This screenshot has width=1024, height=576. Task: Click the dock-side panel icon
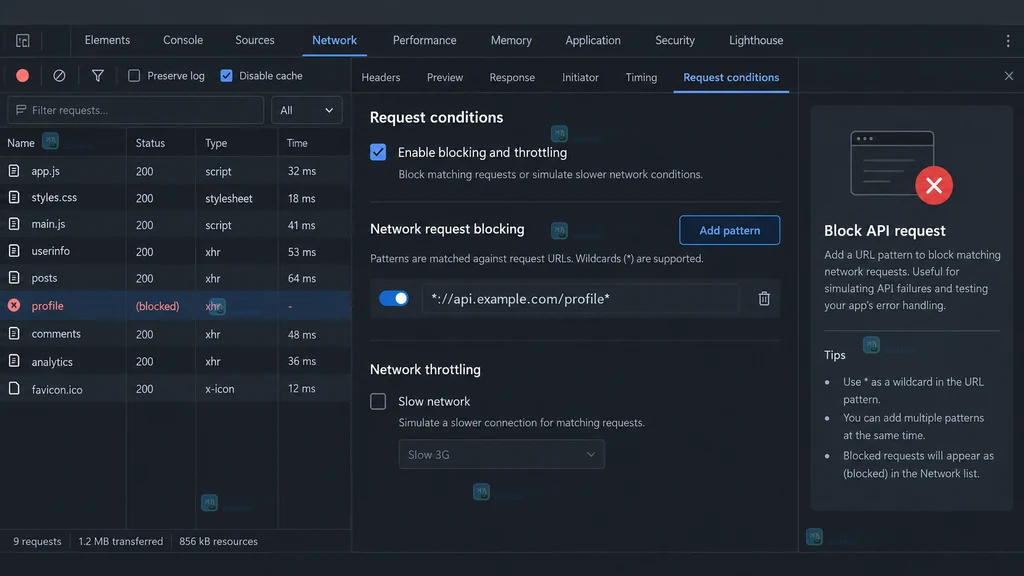point(23,40)
